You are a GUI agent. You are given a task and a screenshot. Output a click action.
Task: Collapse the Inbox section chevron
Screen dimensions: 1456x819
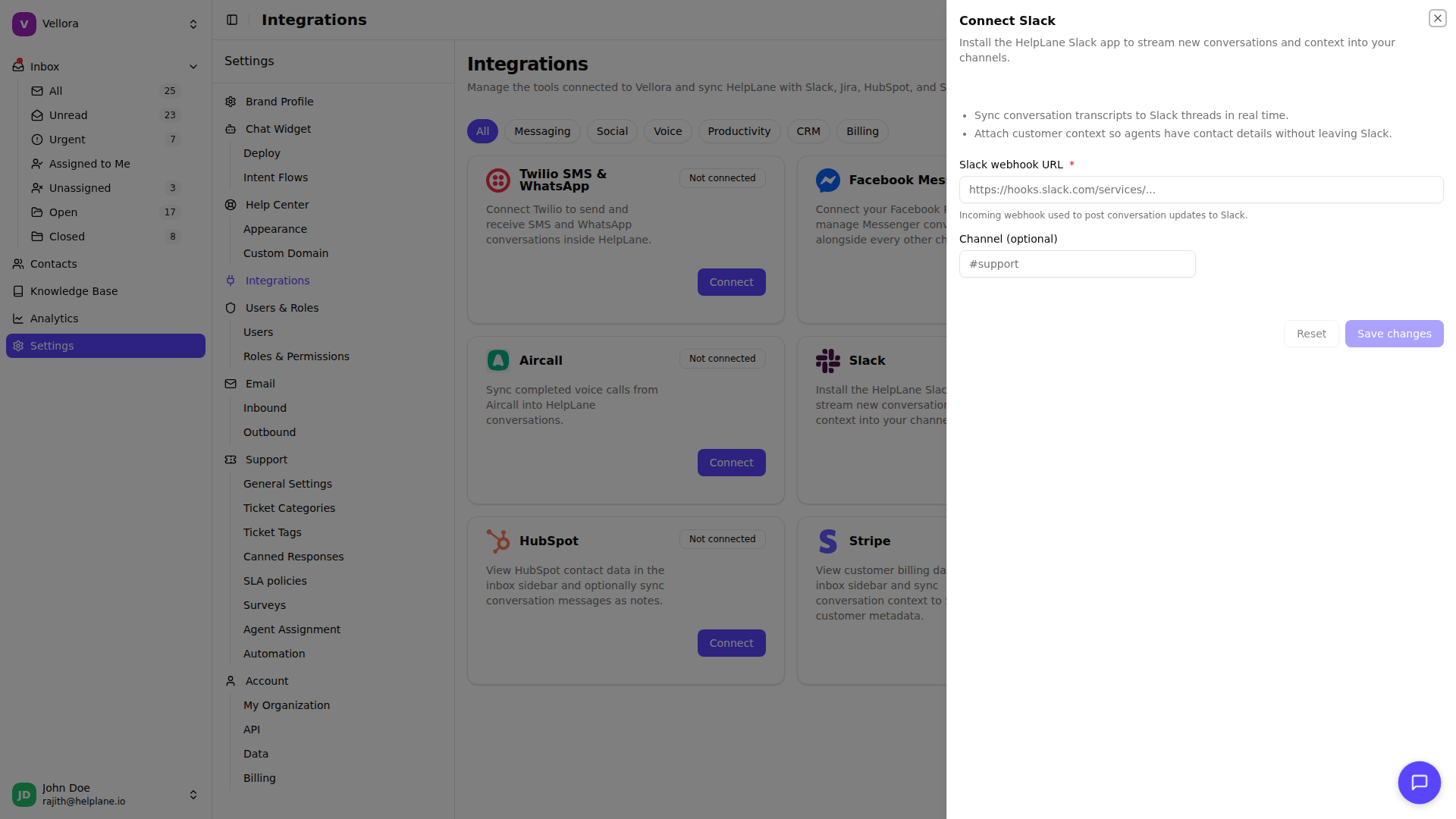(193, 67)
